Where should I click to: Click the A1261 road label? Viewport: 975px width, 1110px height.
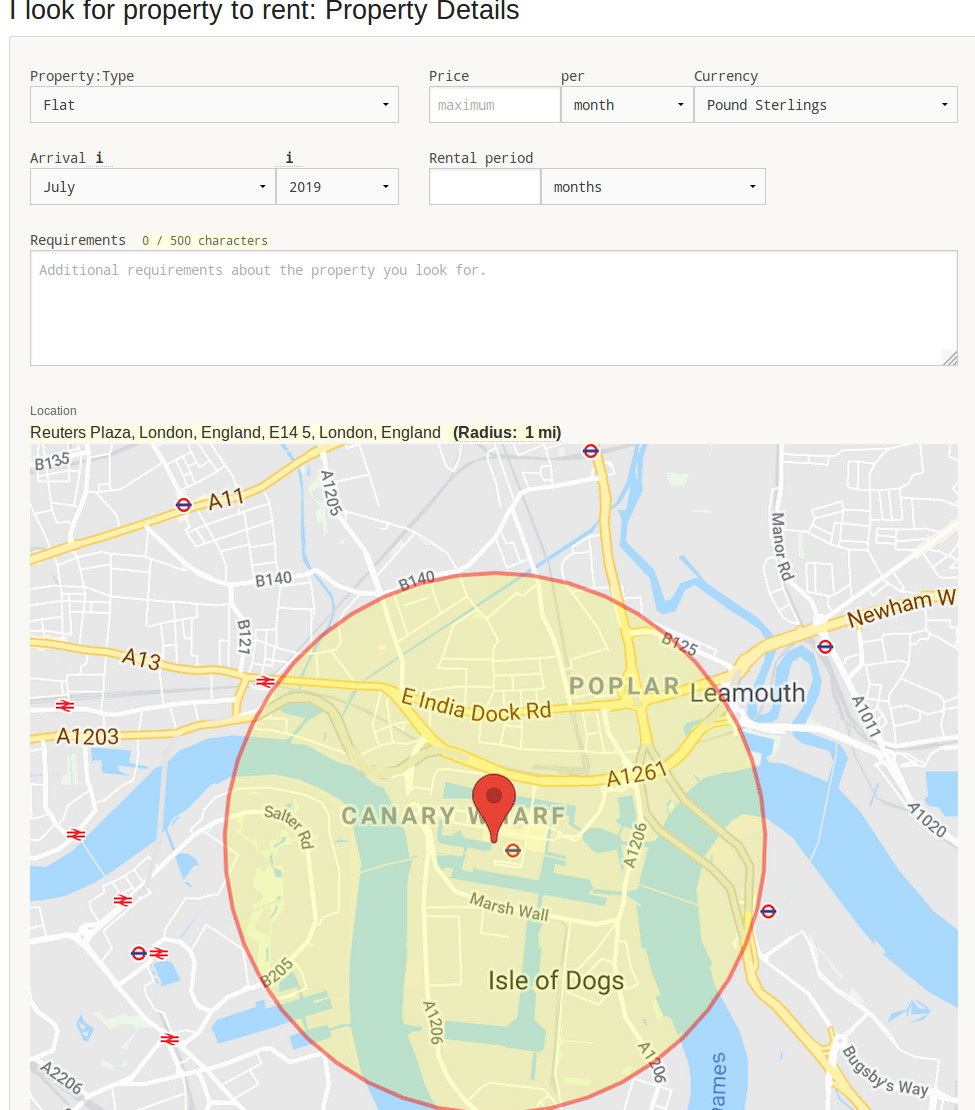tap(637, 774)
